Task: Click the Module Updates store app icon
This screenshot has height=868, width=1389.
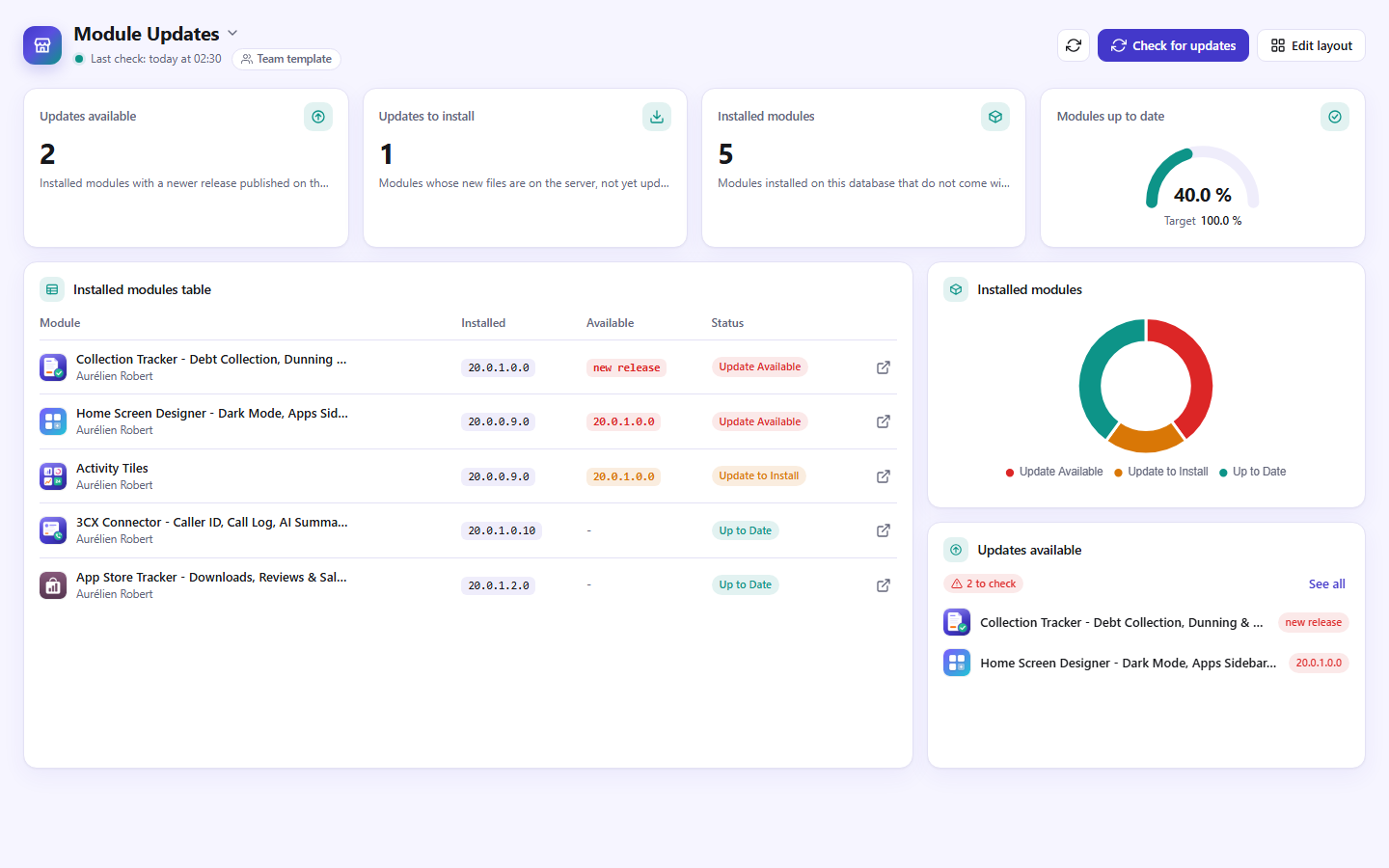Action: [42, 45]
